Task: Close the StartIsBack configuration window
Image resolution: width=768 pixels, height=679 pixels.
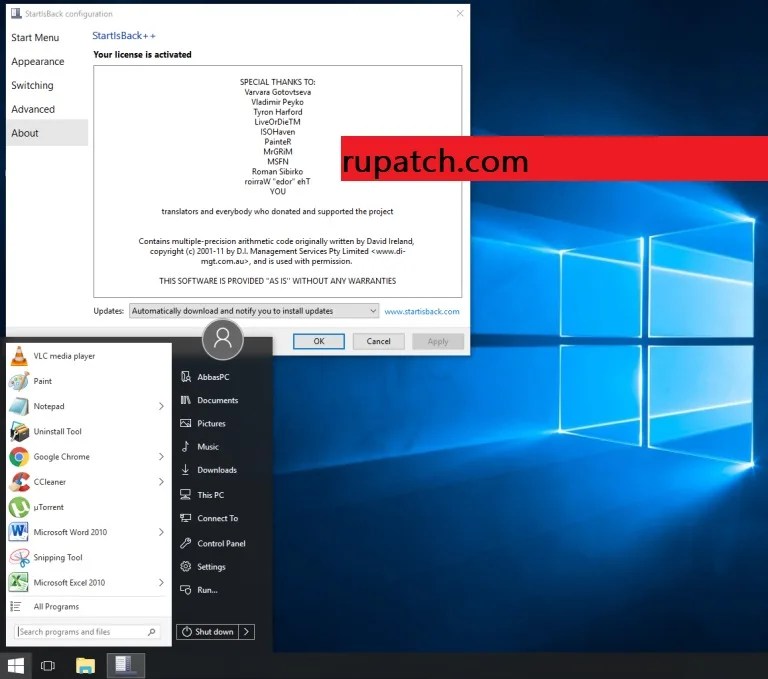Action: click(459, 13)
